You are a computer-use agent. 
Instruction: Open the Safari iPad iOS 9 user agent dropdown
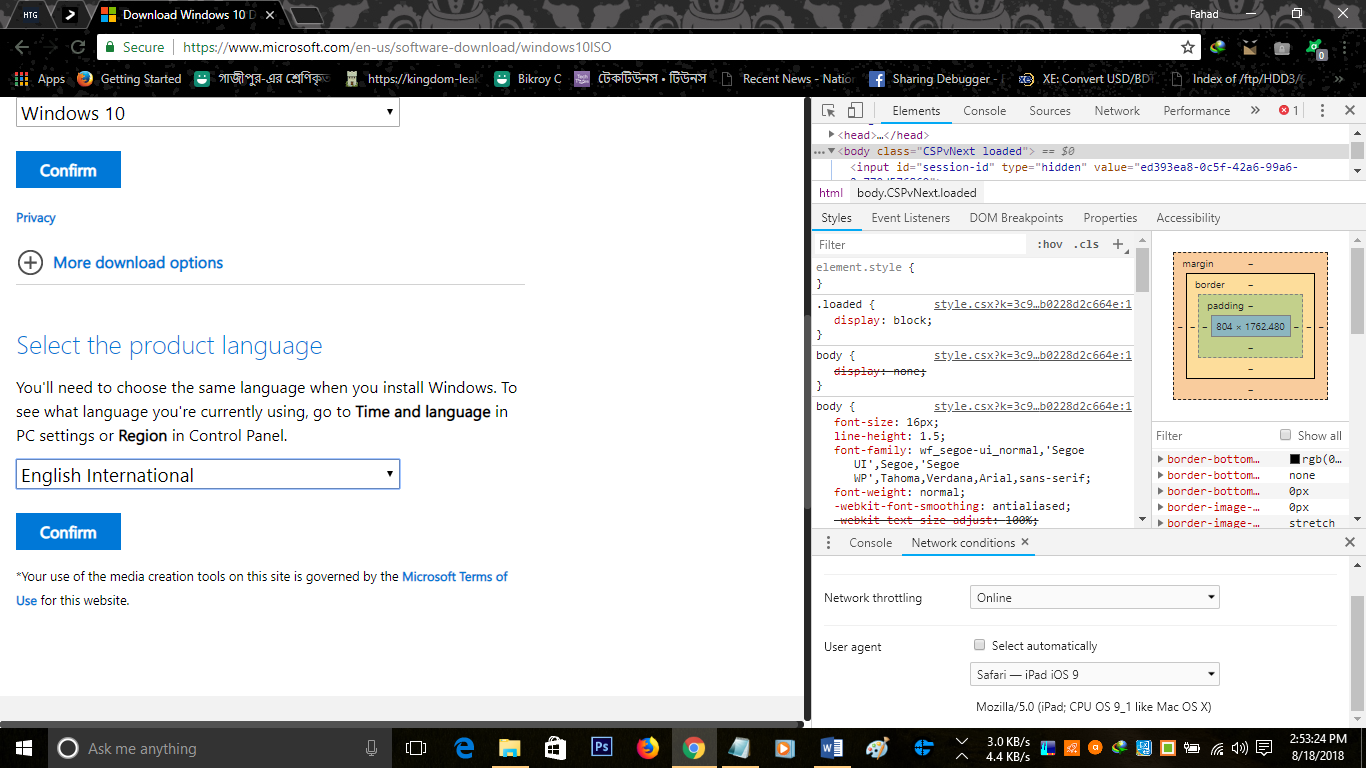pos(1095,675)
